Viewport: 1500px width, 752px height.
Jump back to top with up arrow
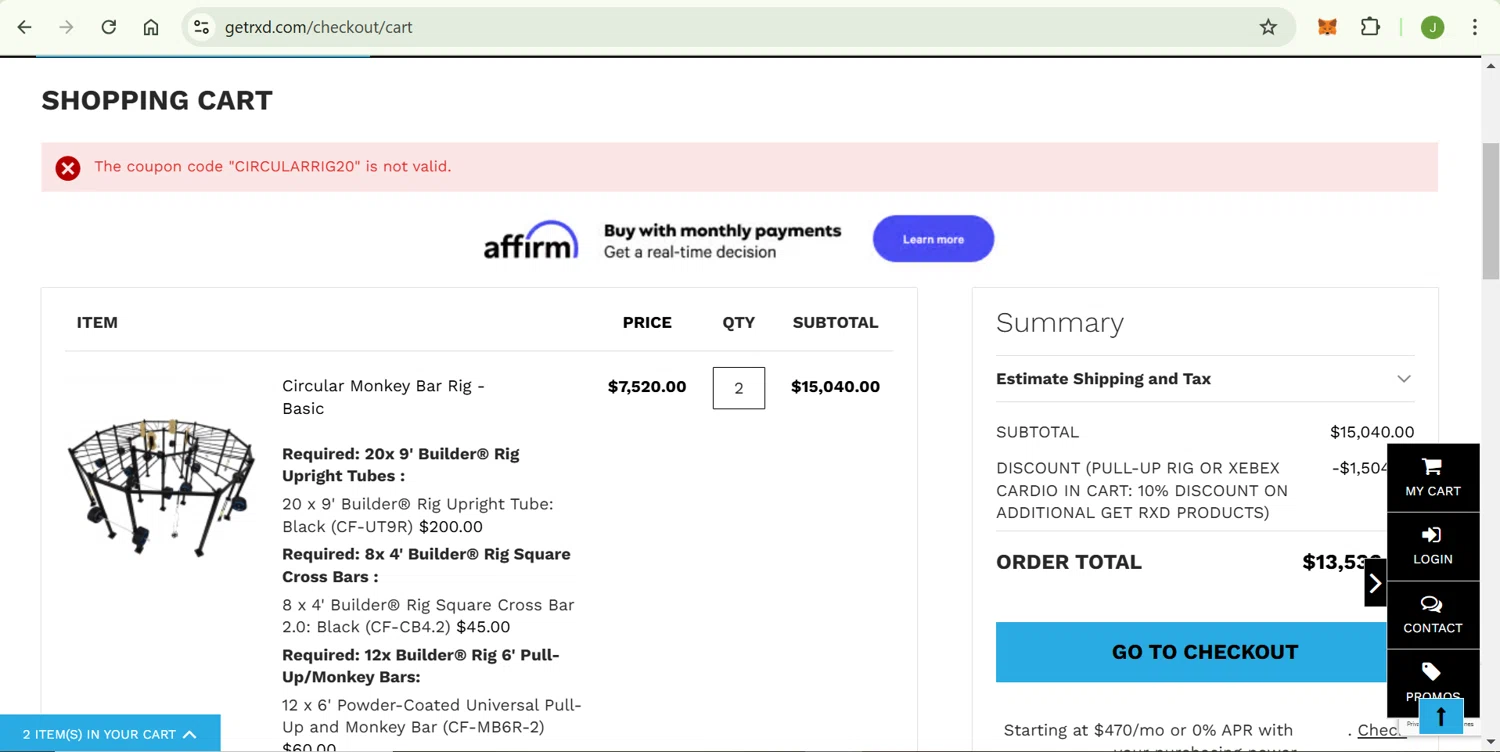point(1441,716)
